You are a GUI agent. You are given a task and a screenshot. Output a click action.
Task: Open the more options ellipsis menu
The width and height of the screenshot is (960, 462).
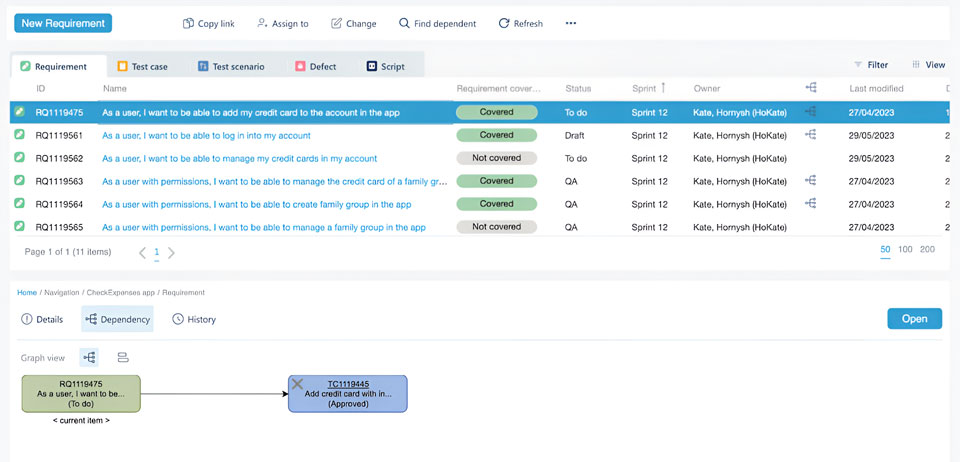click(571, 23)
